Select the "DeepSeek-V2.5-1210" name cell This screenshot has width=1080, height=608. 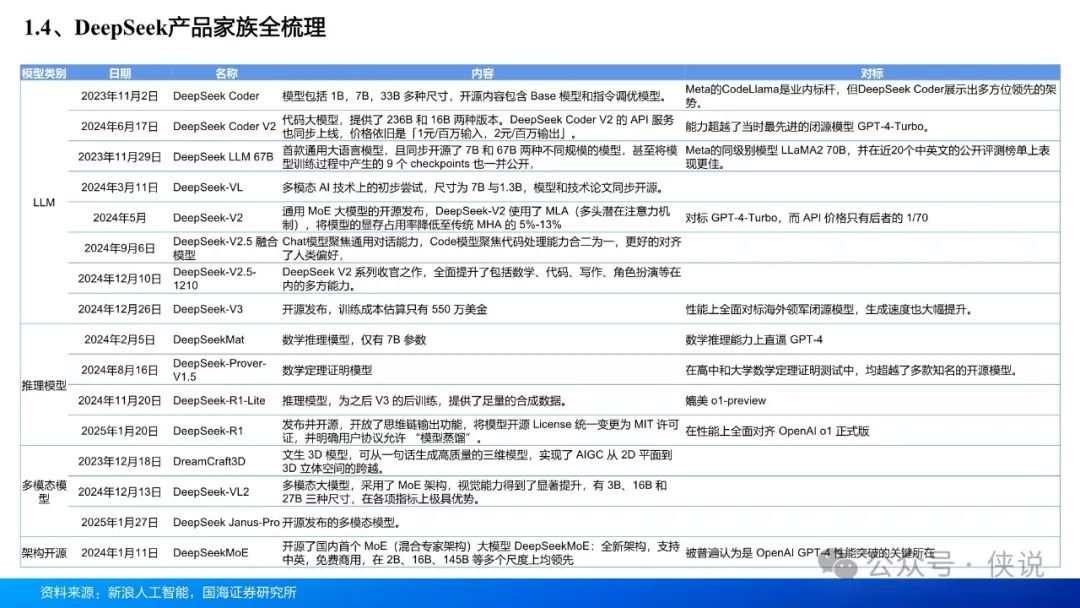coord(214,278)
